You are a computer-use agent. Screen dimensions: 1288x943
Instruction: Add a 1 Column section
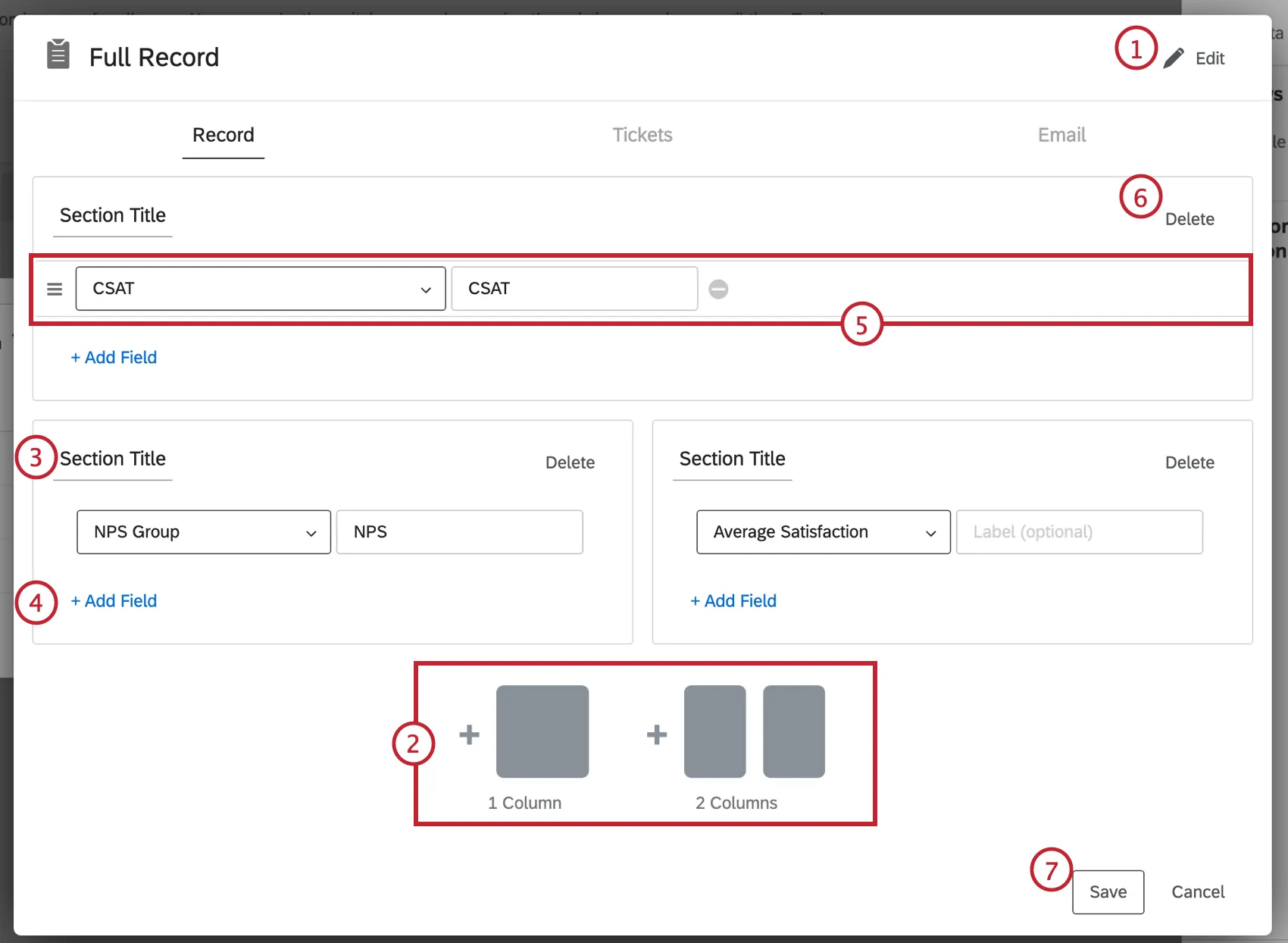coord(542,732)
